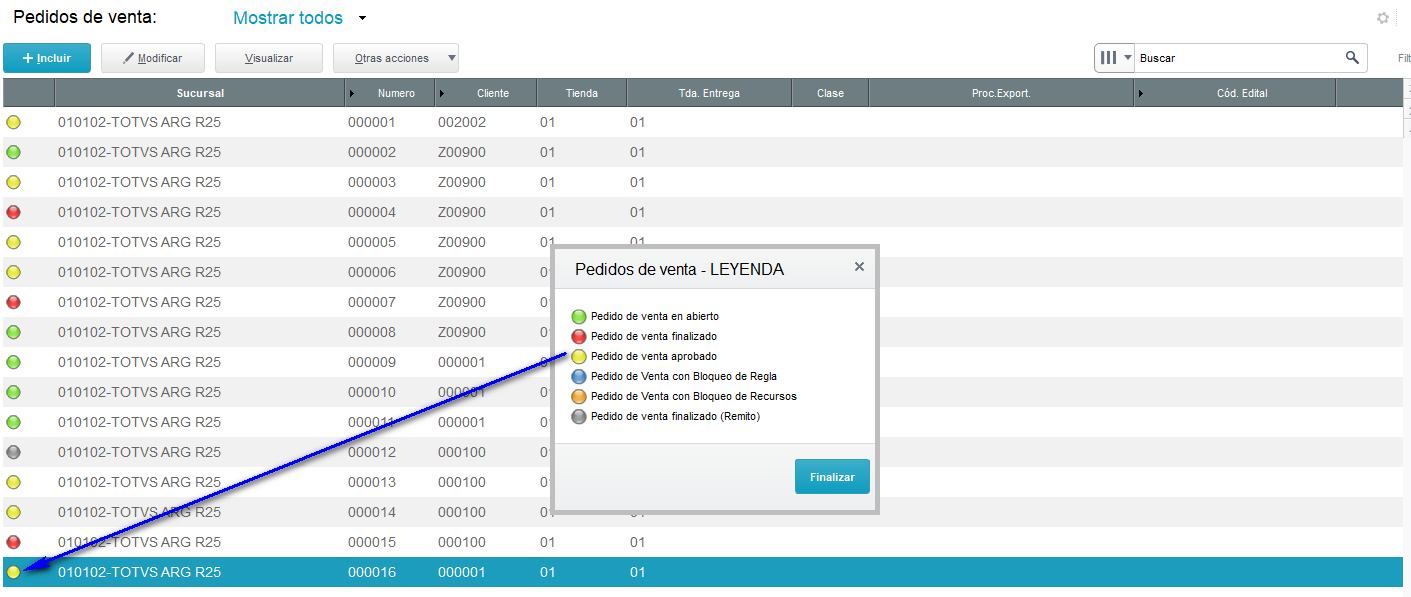Sort by the Sucursal column header
The height and width of the screenshot is (597, 1411).
[x=200, y=93]
